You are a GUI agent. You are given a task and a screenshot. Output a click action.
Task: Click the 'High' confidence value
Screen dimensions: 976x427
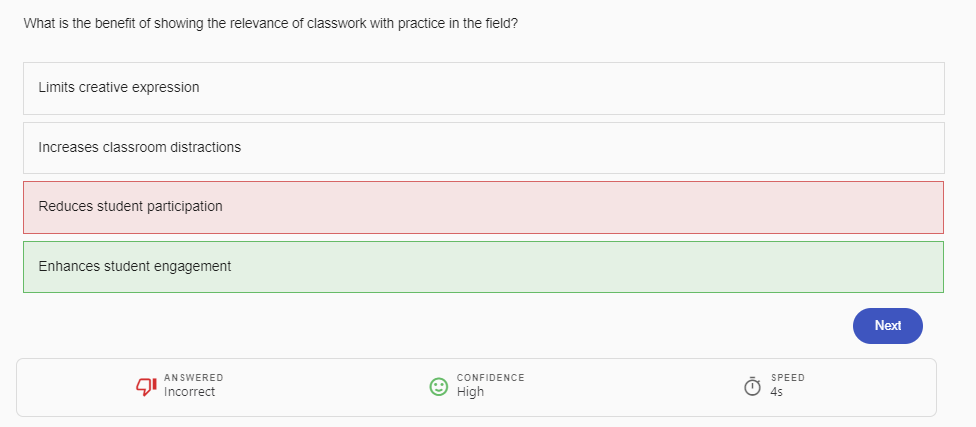point(470,392)
